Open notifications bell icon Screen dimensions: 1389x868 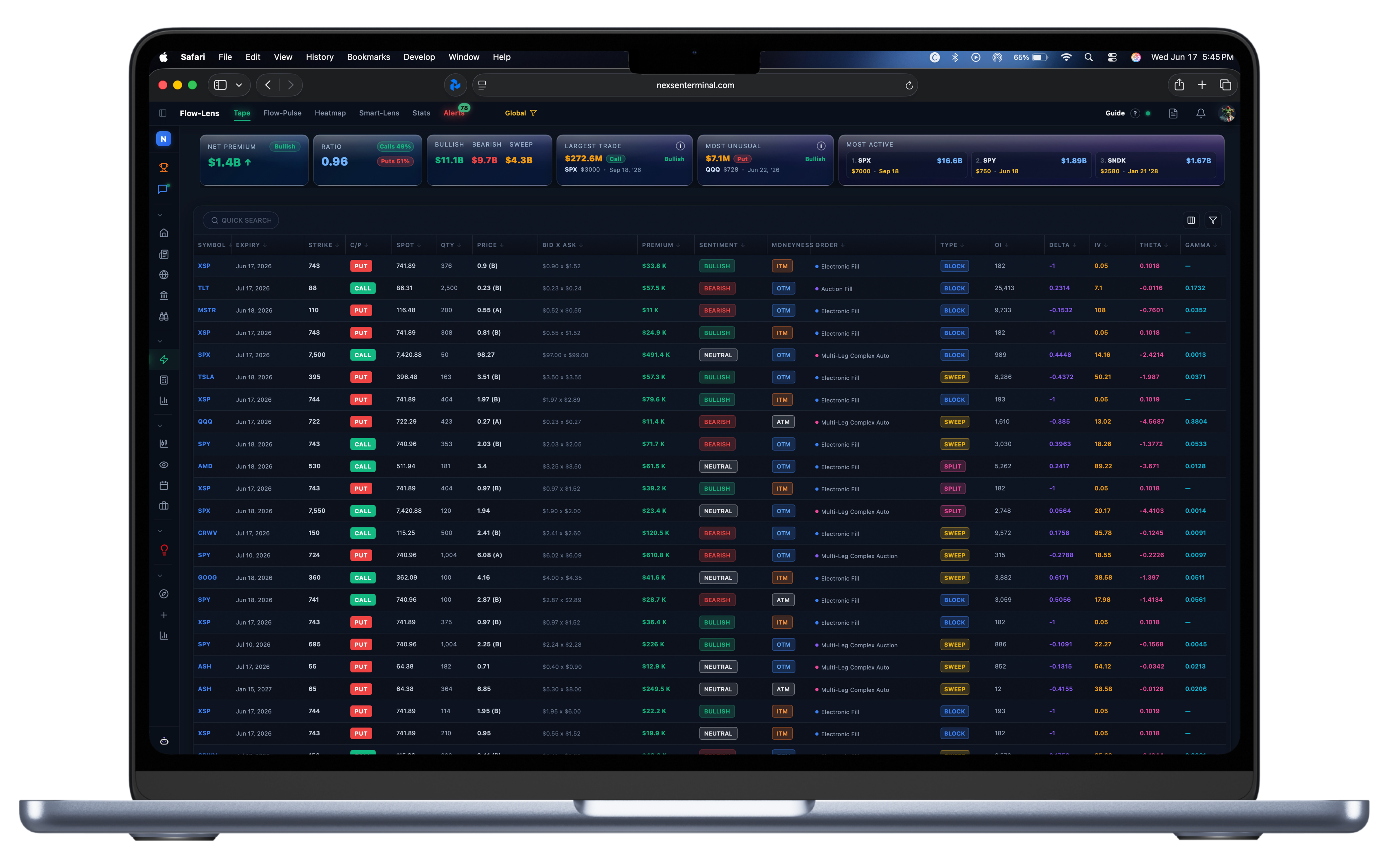pos(1200,114)
